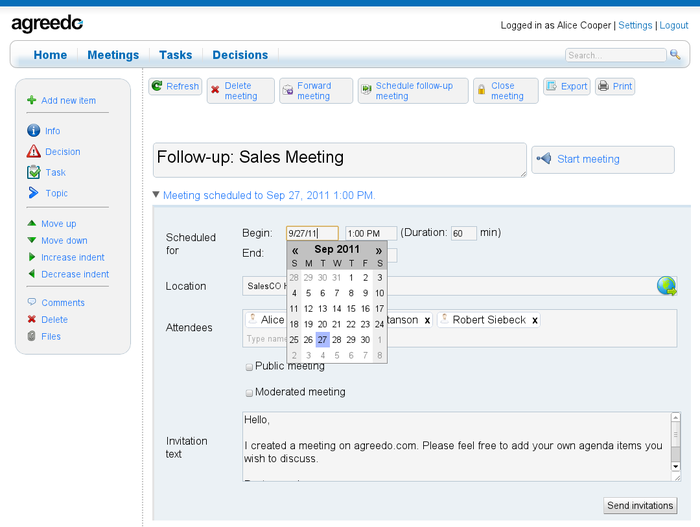Collapse the Meeting scheduled details section

[x=156, y=195]
